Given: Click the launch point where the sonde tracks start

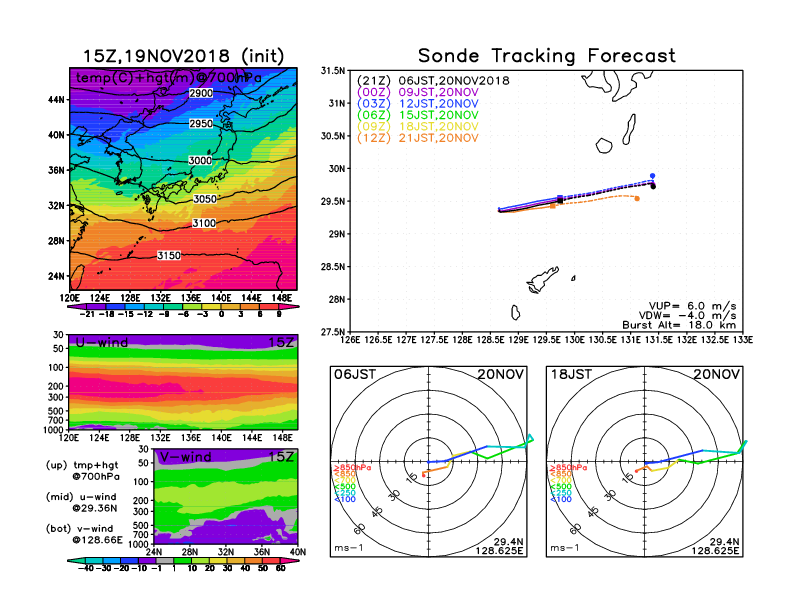Looking at the screenshot, I should pos(500,210).
